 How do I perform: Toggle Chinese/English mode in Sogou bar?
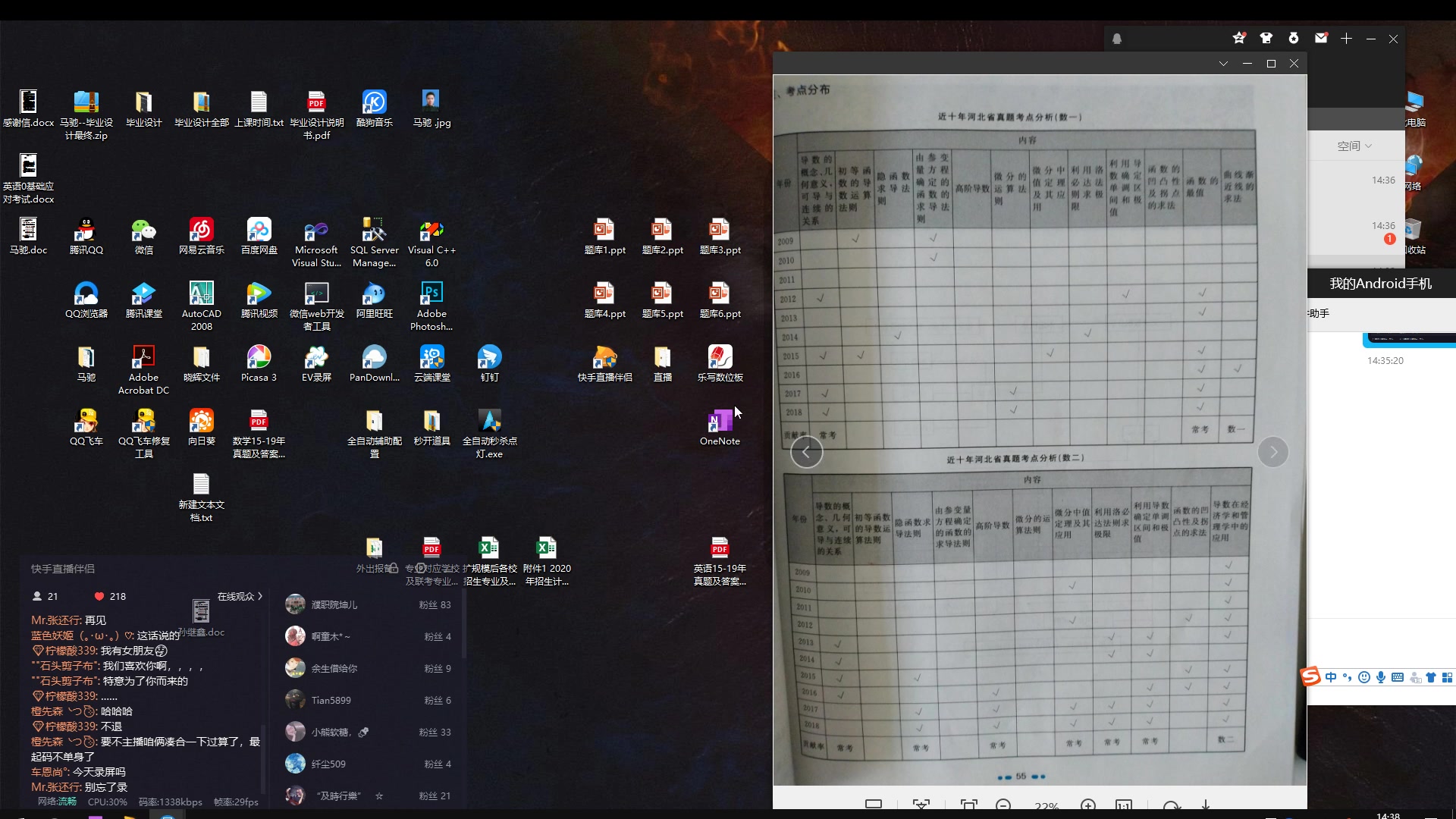pos(1331,677)
